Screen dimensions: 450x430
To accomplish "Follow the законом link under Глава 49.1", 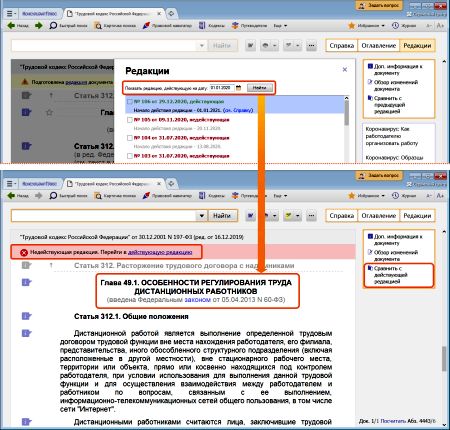I will (197, 300).
